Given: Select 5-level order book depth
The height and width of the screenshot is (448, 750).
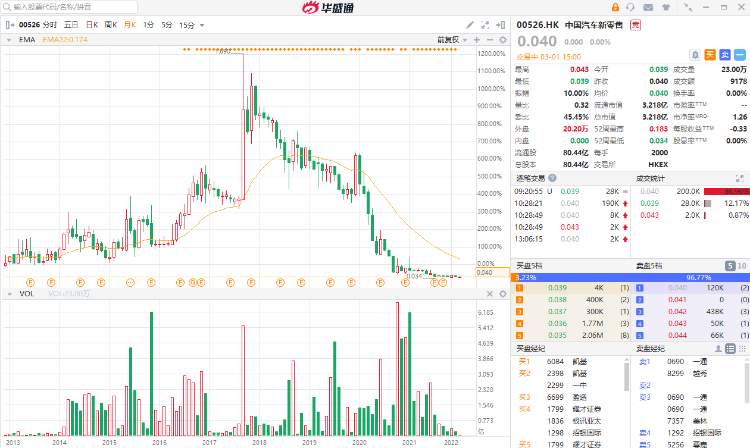Looking at the screenshot, I should coord(730,266).
